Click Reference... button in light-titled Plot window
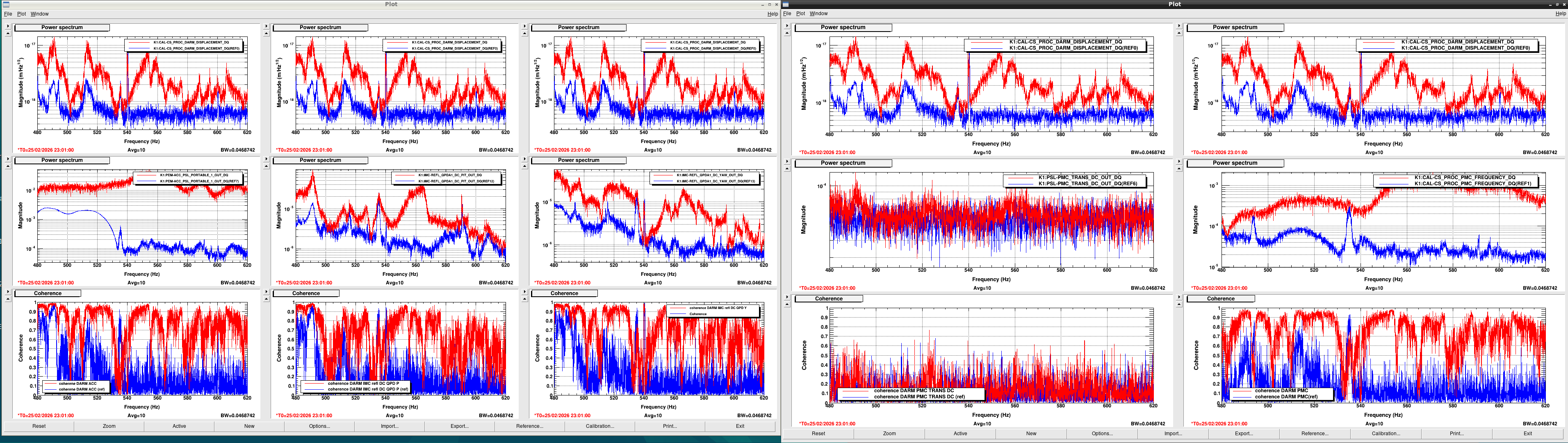The image size is (1568, 443). click(529, 426)
